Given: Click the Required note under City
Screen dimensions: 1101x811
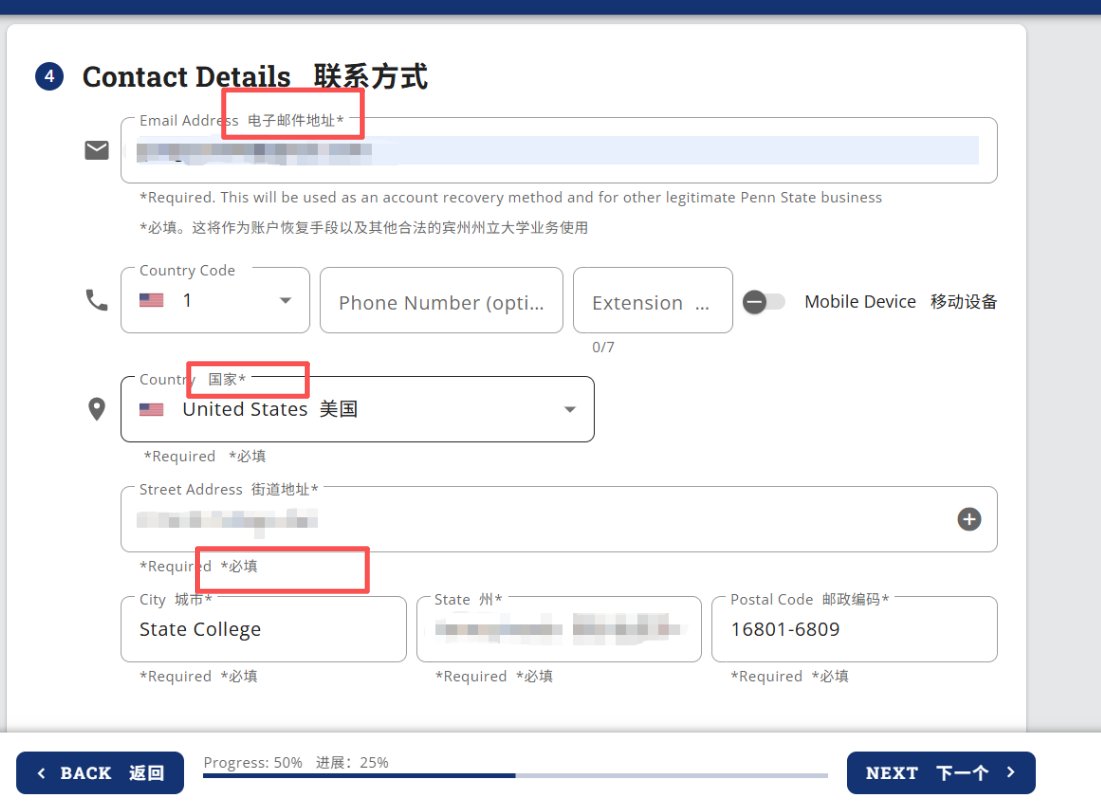Looking at the screenshot, I should coord(198,676).
